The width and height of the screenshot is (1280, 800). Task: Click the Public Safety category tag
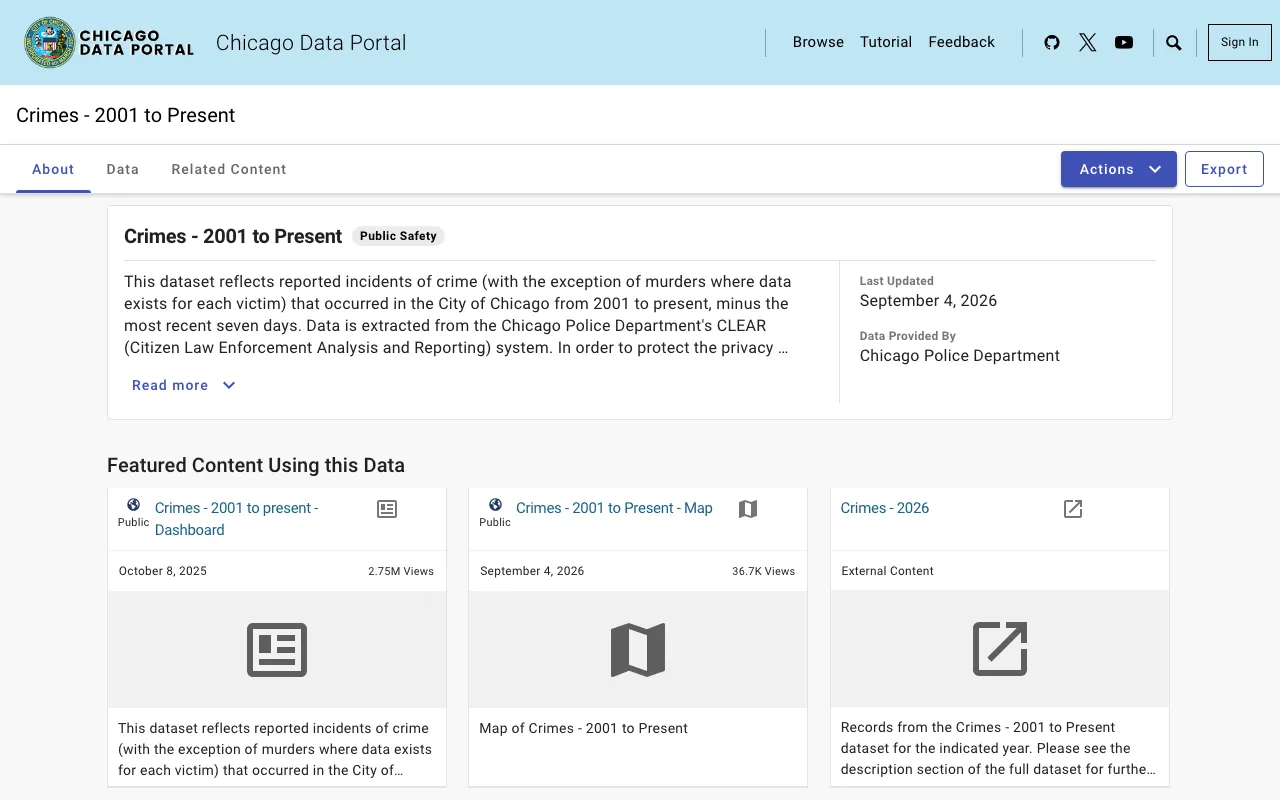click(398, 236)
